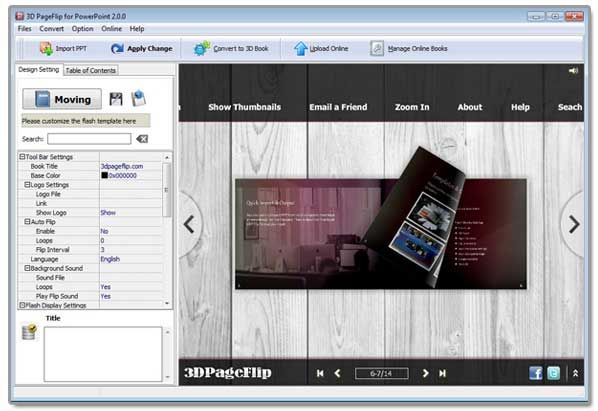Click the Import PPT toolbar icon
Image resolution: width=598 pixels, height=411 pixels.
click(46, 48)
